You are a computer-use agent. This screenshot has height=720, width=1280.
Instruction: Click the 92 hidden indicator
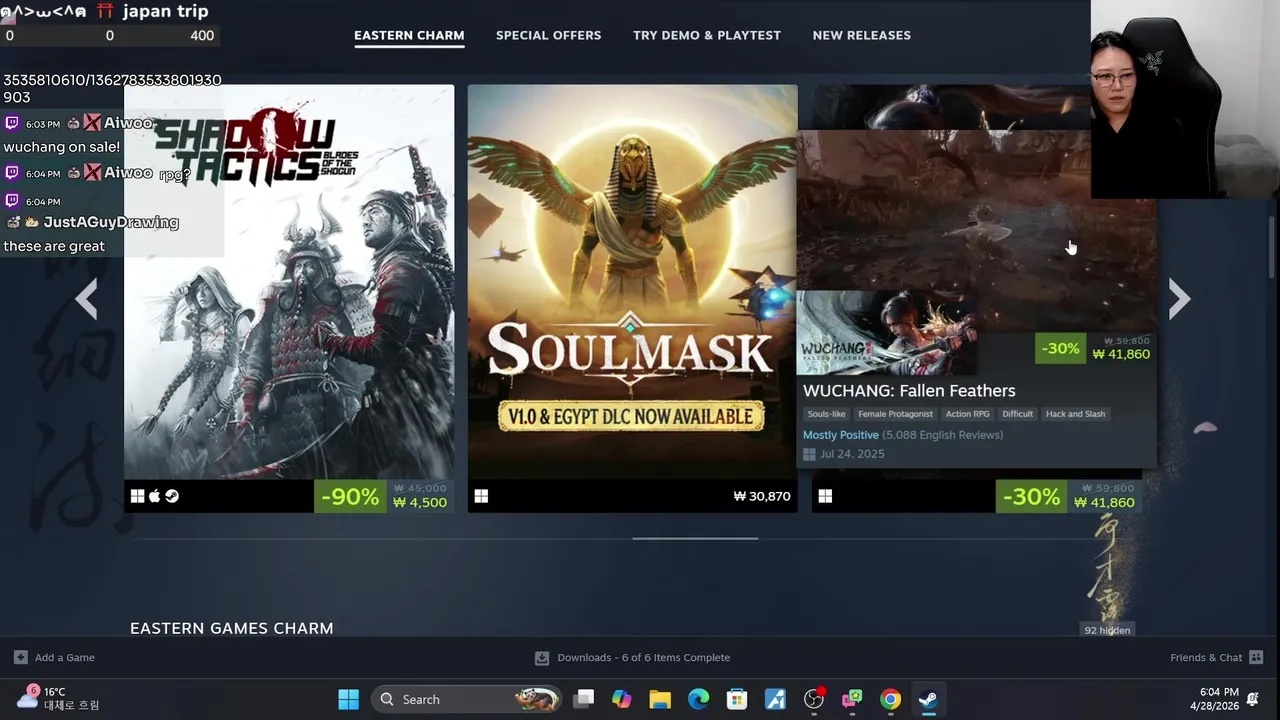(x=1107, y=630)
